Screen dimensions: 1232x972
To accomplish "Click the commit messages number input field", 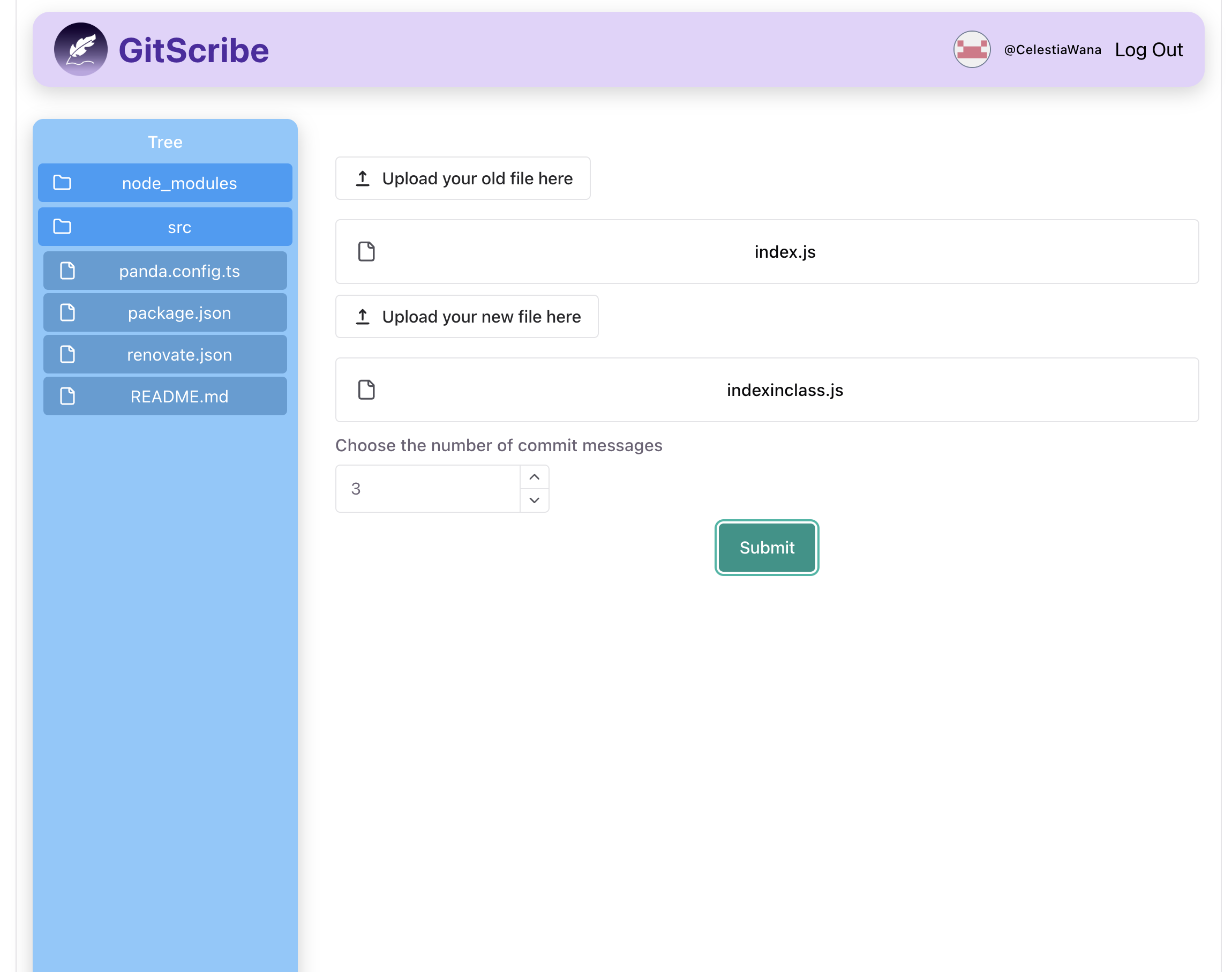I will [x=427, y=489].
